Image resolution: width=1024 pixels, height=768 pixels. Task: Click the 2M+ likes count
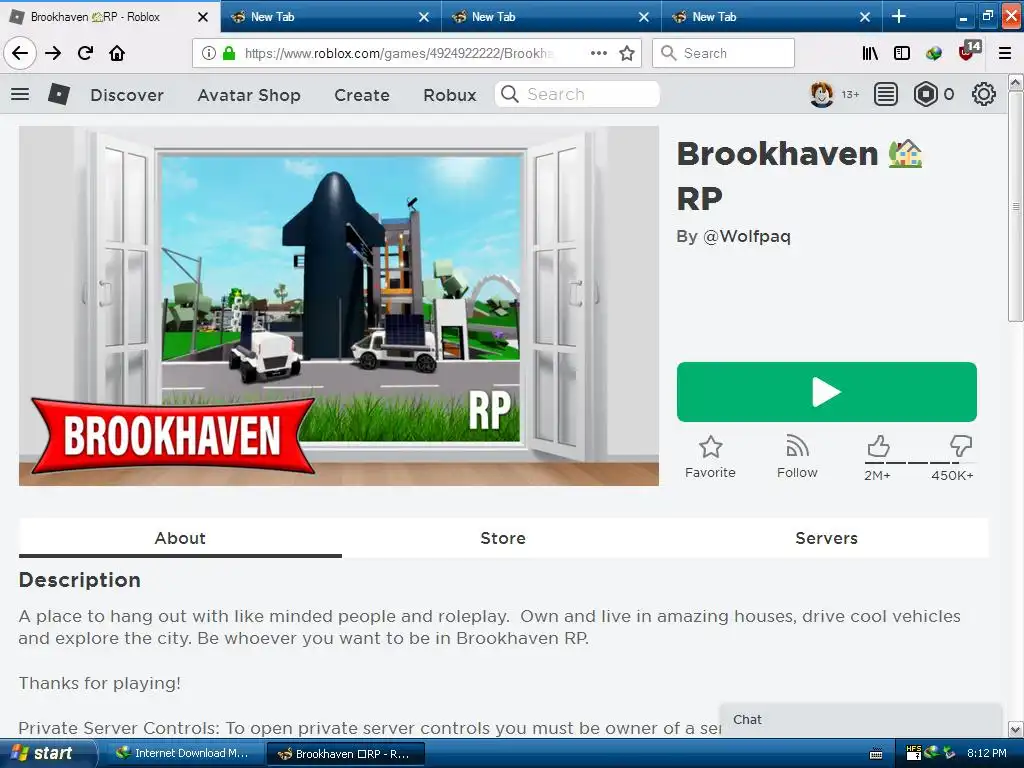point(877,475)
